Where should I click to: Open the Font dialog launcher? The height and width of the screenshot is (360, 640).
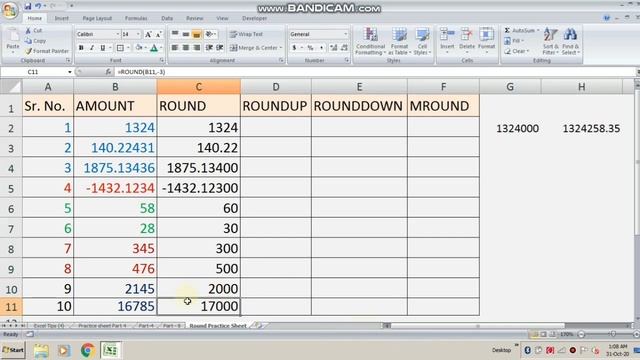162,60
